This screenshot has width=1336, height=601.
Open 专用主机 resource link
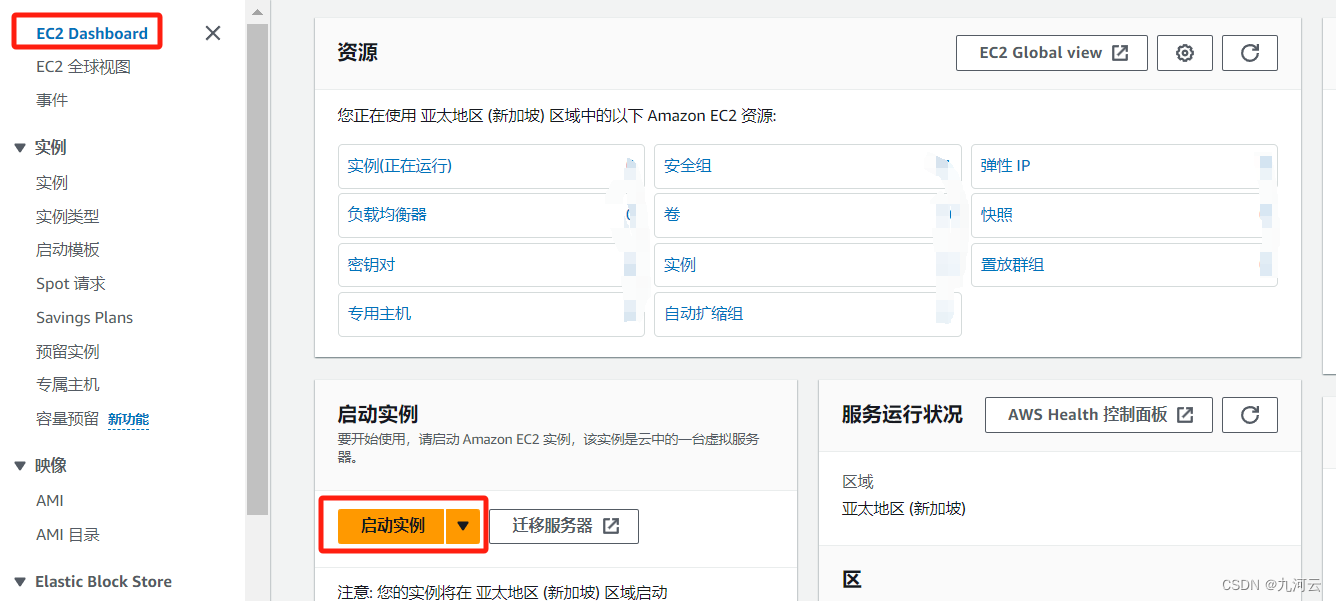coord(380,314)
